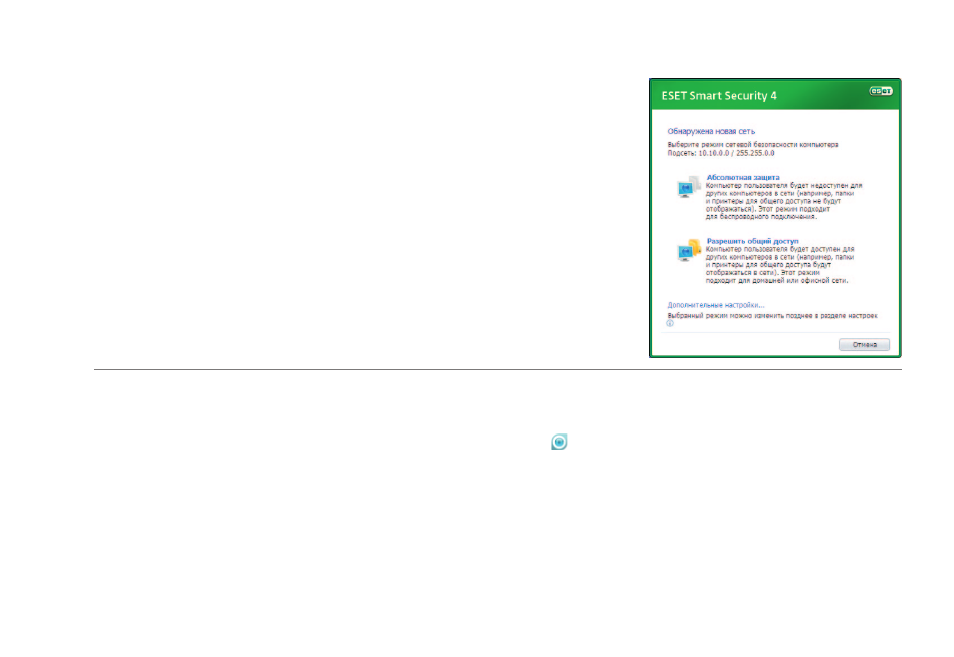The height and width of the screenshot is (657, 954).
Task: Click the text Выберите режим сетевой безопасности компьютера
Action: 753,145
